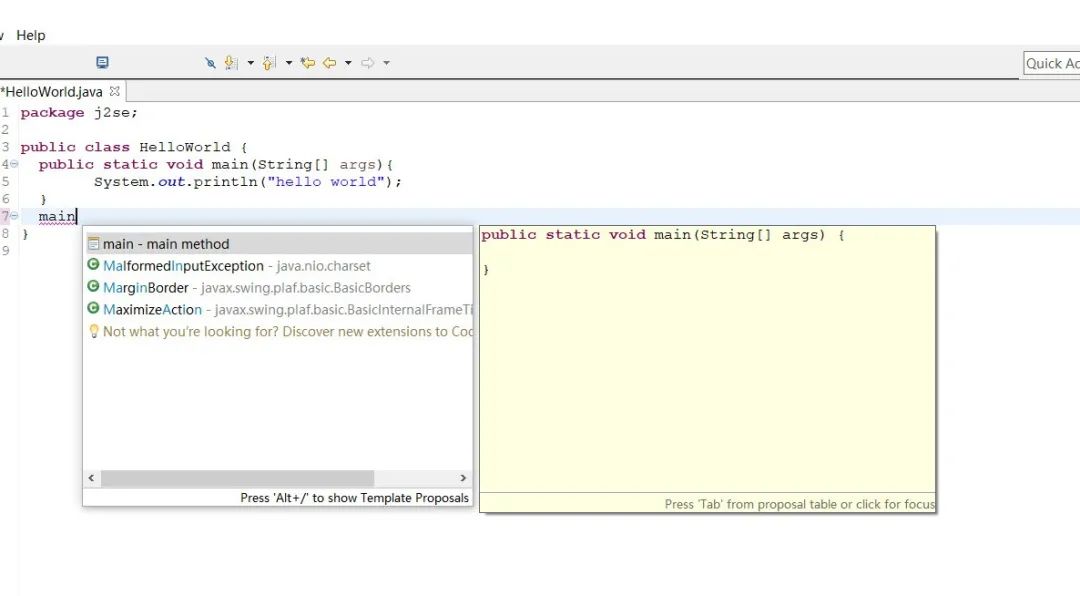Open the Help menu

click(x=30, y=35)
